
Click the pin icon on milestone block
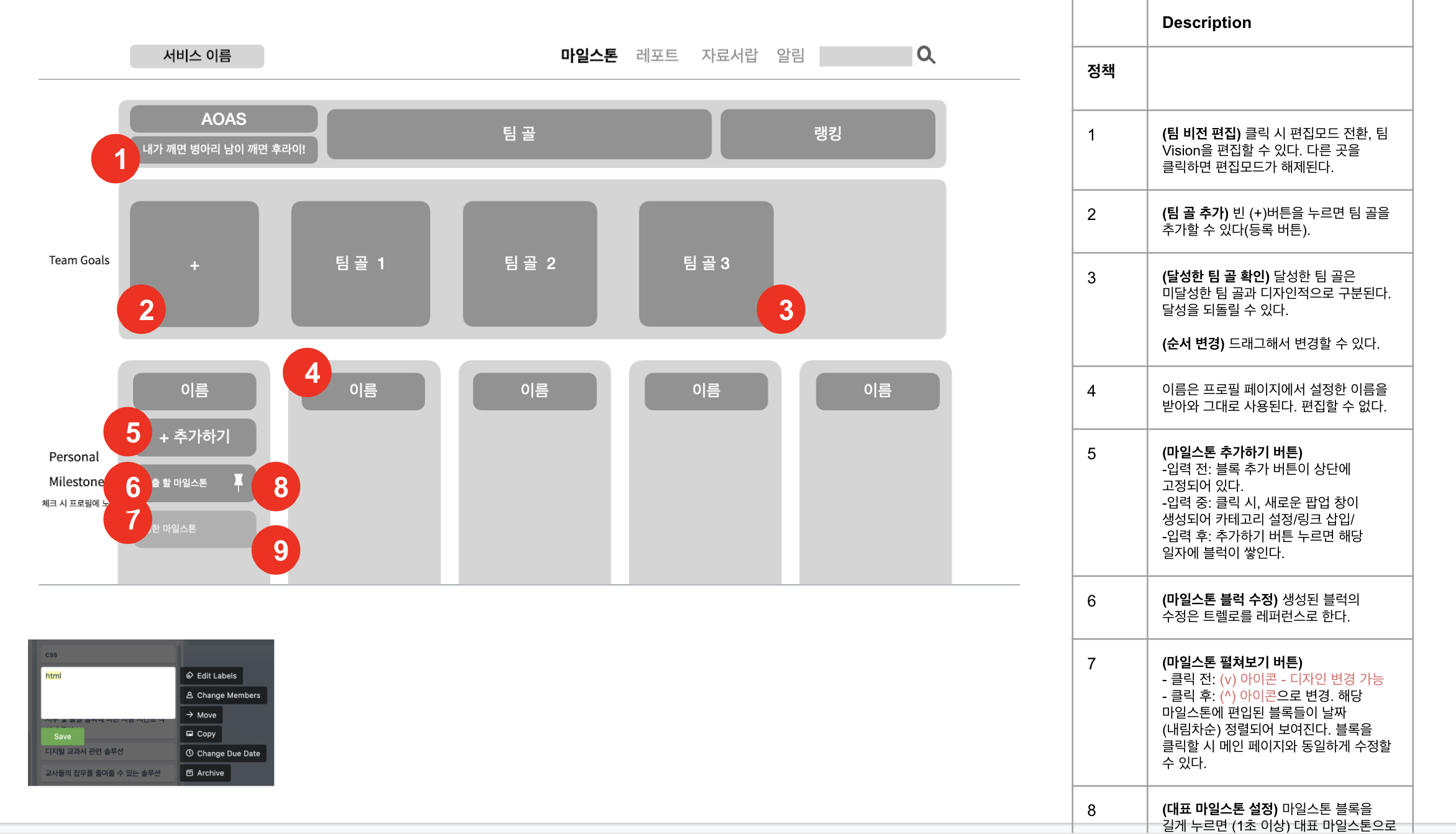pos(238,482)
